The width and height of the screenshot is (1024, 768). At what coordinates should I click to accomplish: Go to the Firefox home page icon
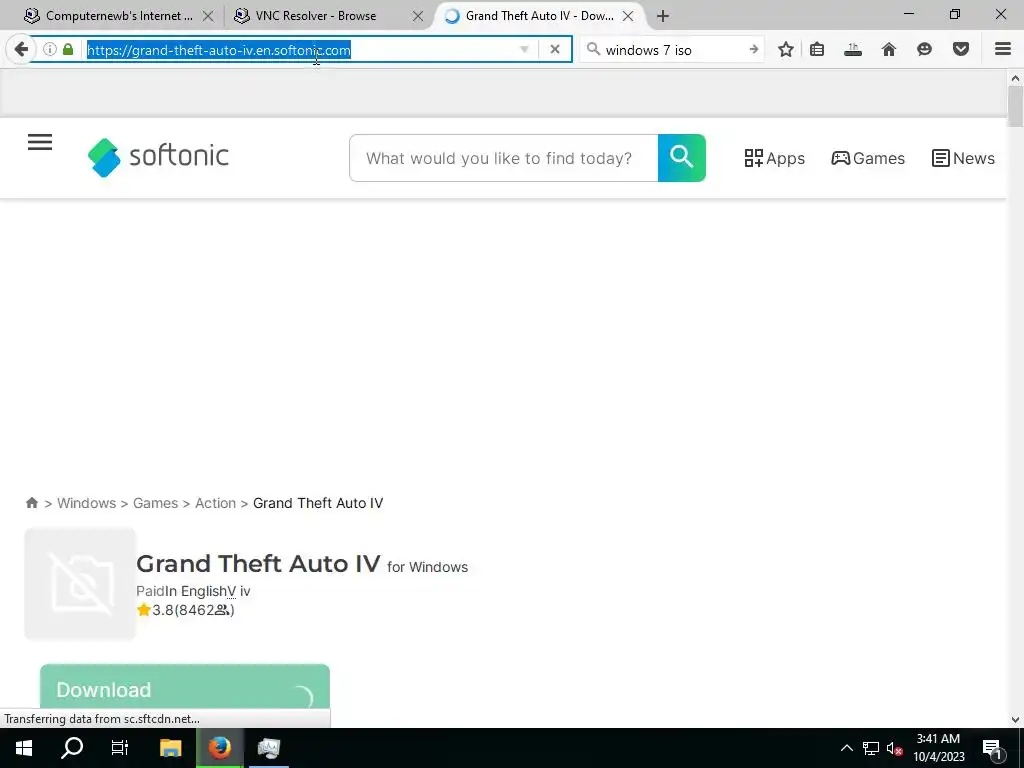(889, 49)
